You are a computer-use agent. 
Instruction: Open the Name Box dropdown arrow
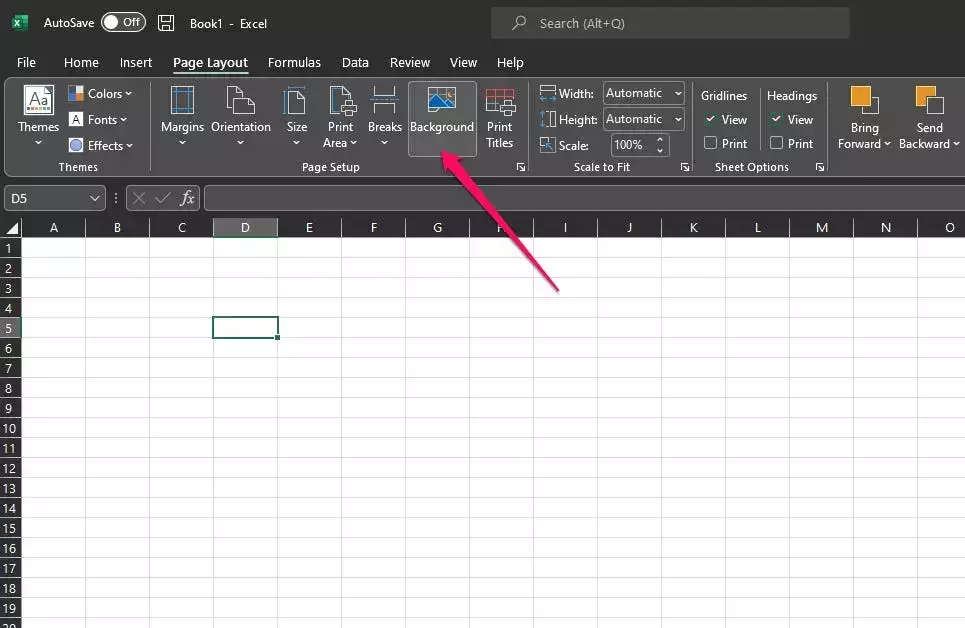tap(95, 198)
